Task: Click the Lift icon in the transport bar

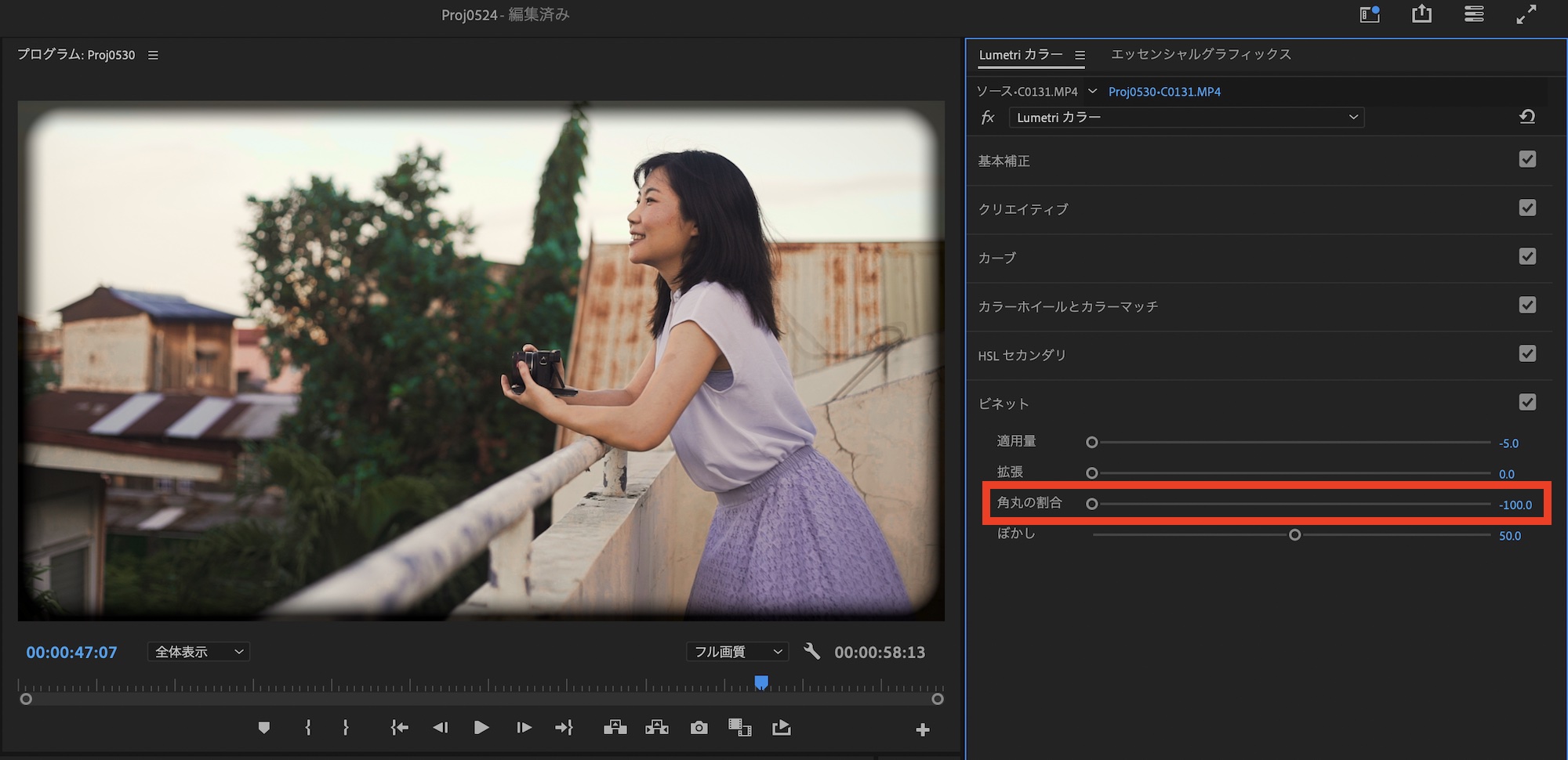Action: pos(615,728)
